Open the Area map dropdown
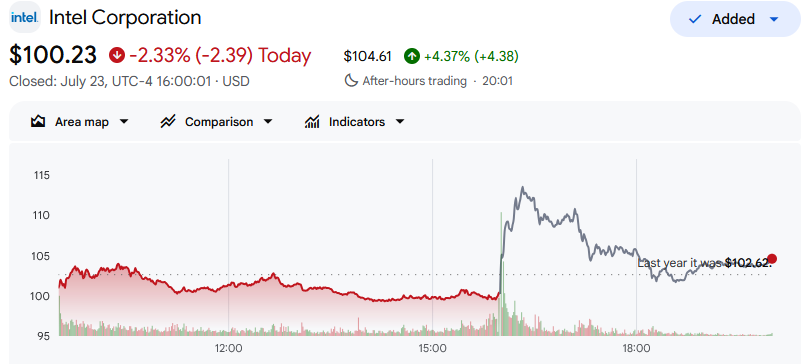803x364 pixels. [x=79, y=122]
